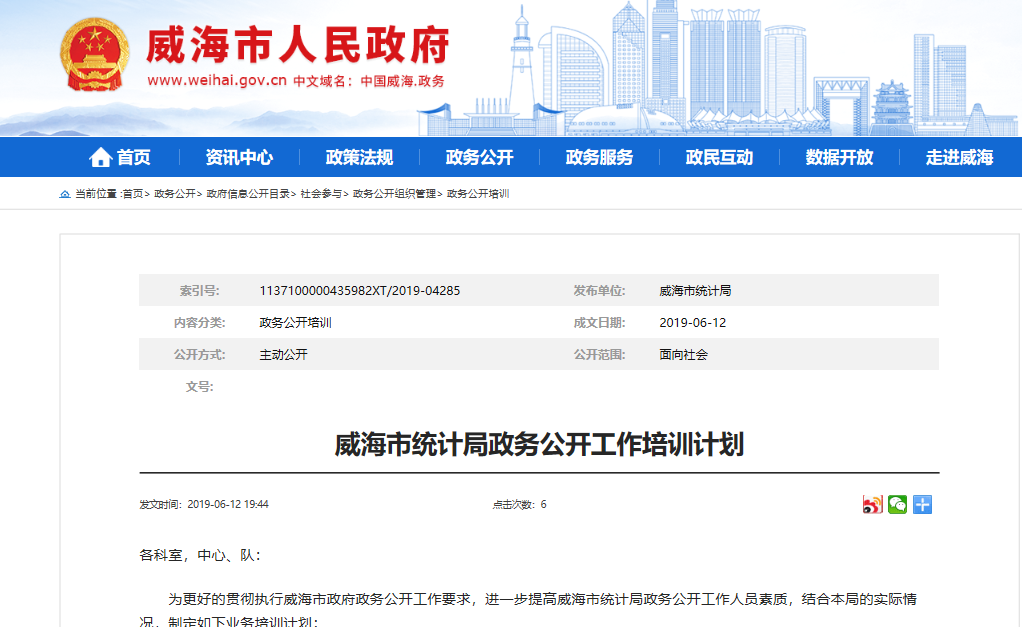Click 社会参与 breadcrumb link

pyautogui.click(x=321, y=194)
